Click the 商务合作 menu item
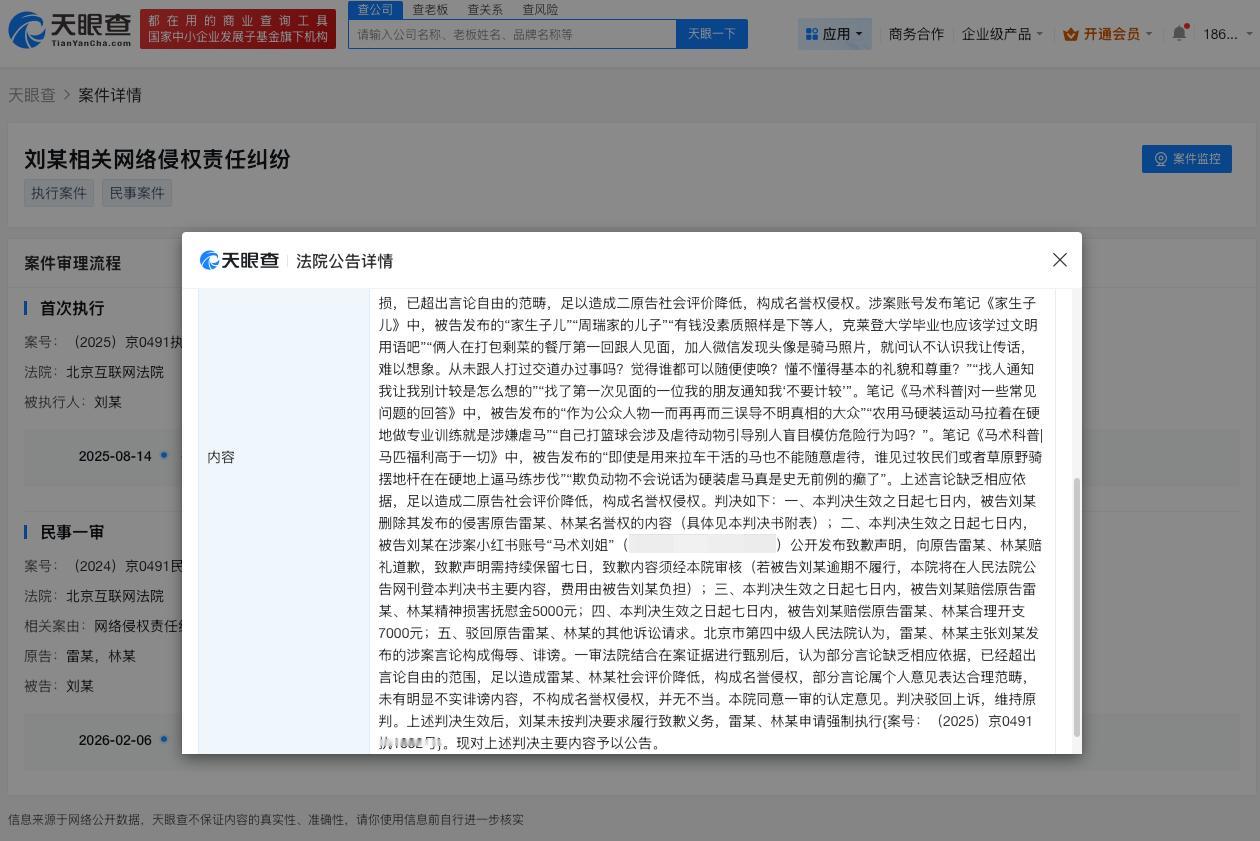This screenshot has width=1260, height=841. click(915, 33)
